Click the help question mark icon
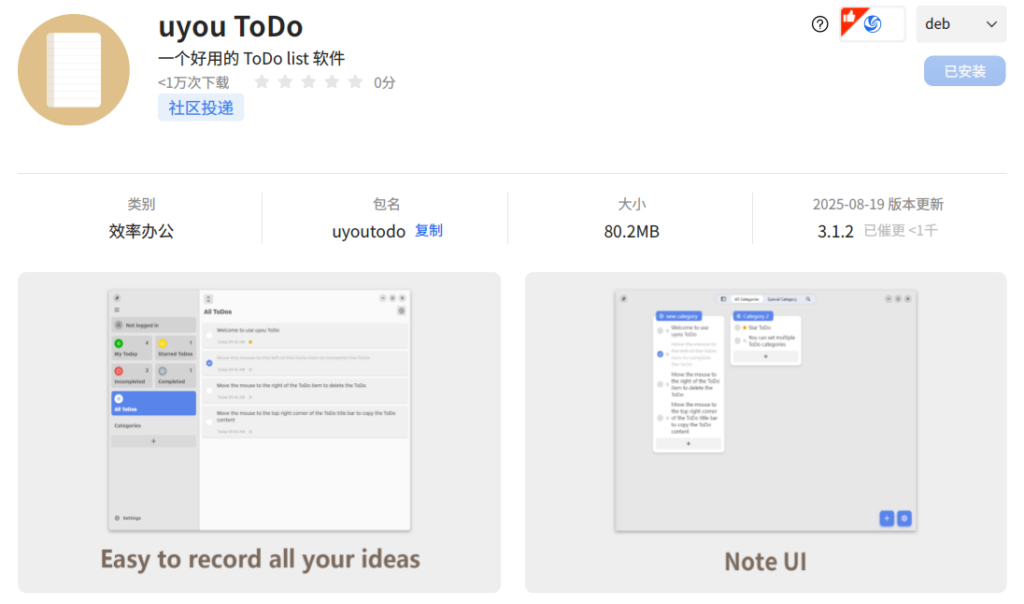Viewport: 1024px width, 604px height. (x=820, y=24)
